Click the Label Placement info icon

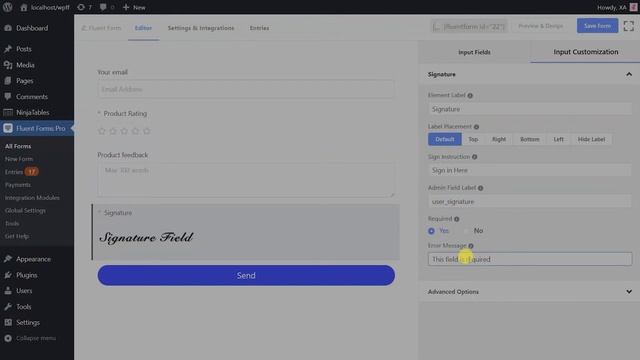(x=476, y=127)
